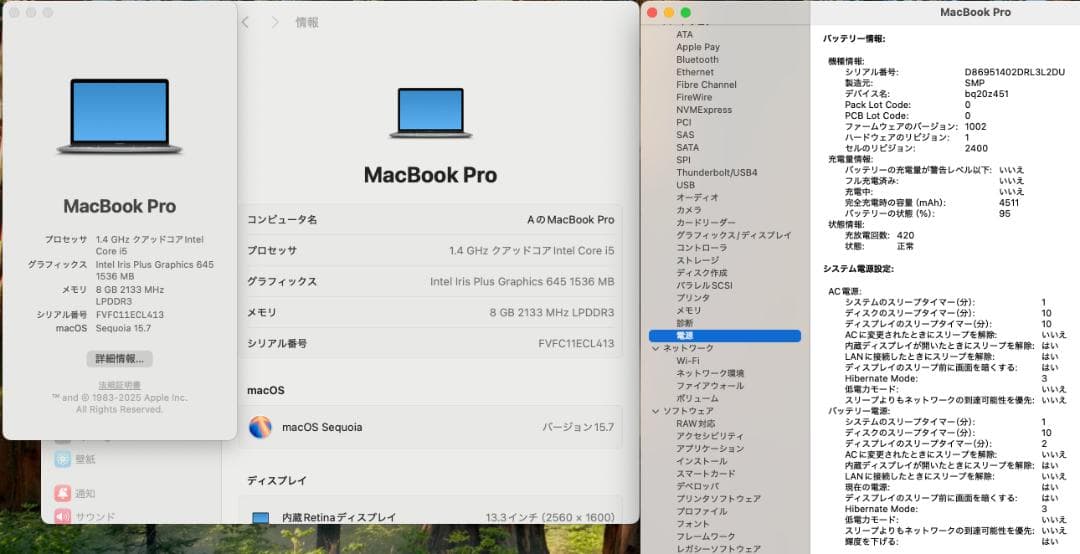Select インストール under ソフトウェア
This screenshot has height=554, width=1080.
click(701, 461)
